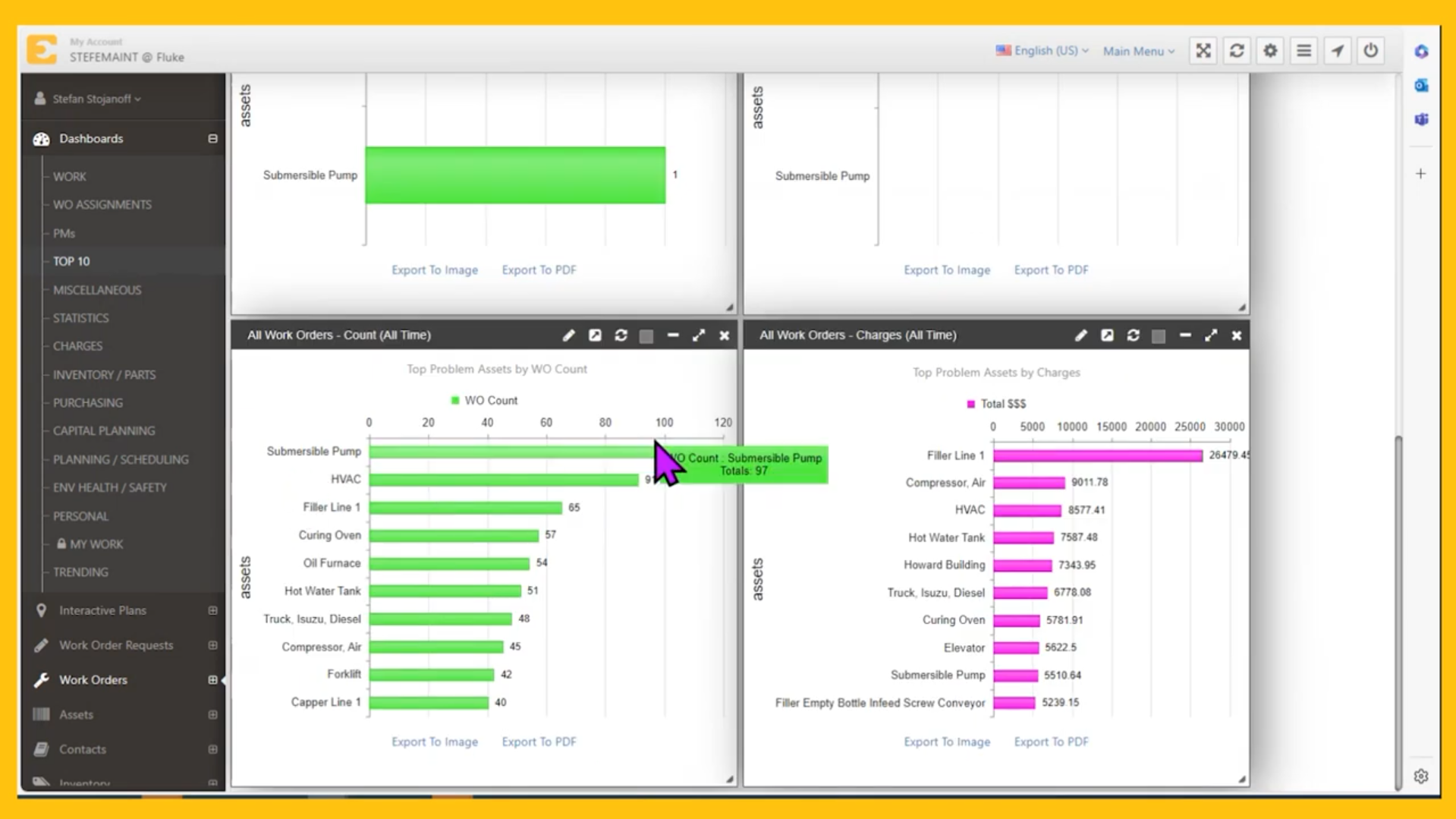The height and width of the screenshot is (819, 1456).
Task: Collapse the Dashboards section
Action: [x=212, y=139]
